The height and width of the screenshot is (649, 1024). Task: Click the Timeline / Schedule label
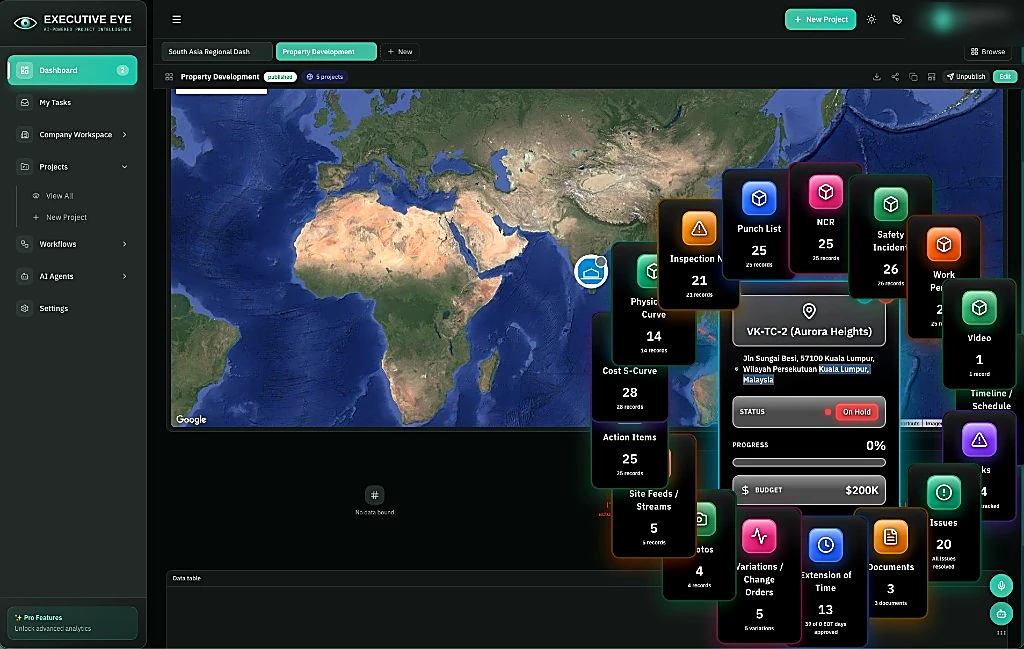coord(991,400)
